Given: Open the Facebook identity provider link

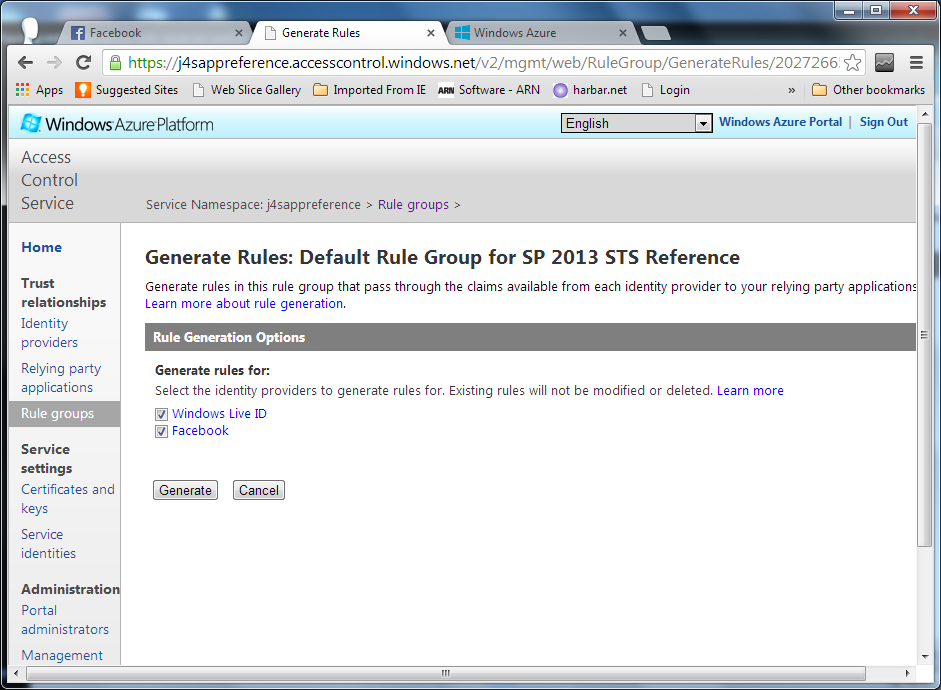Looking at the screenshot, I should tap(200, 431).
